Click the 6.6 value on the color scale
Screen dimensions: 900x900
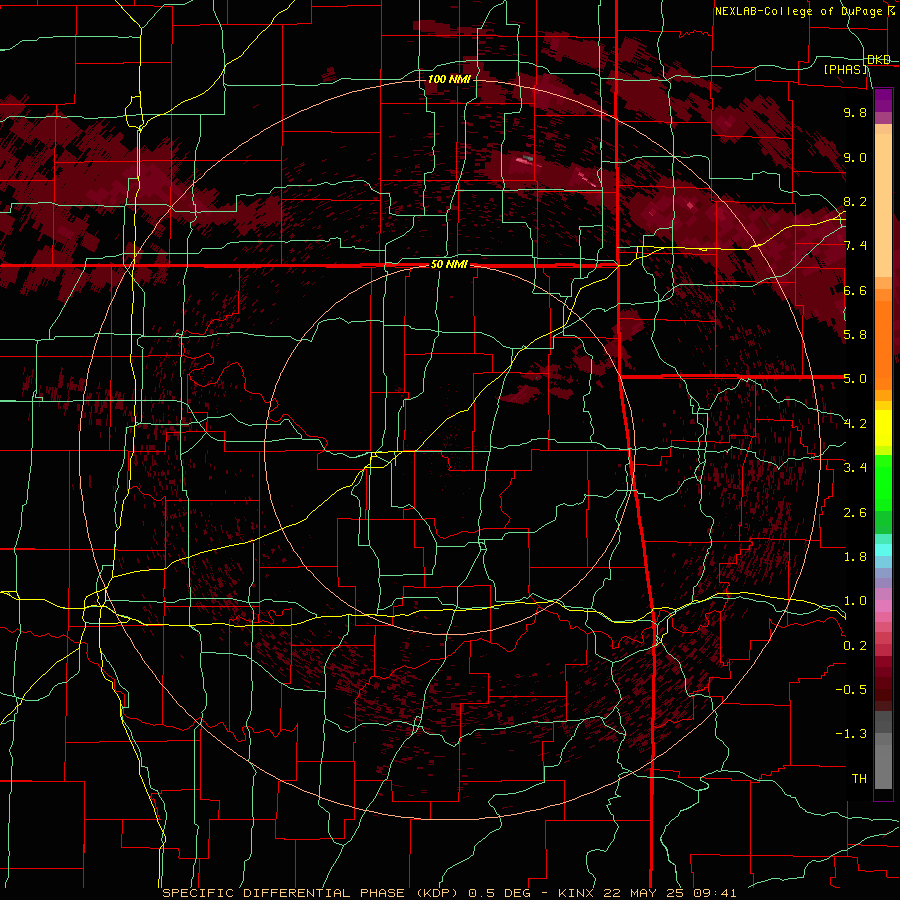[855, 290]
